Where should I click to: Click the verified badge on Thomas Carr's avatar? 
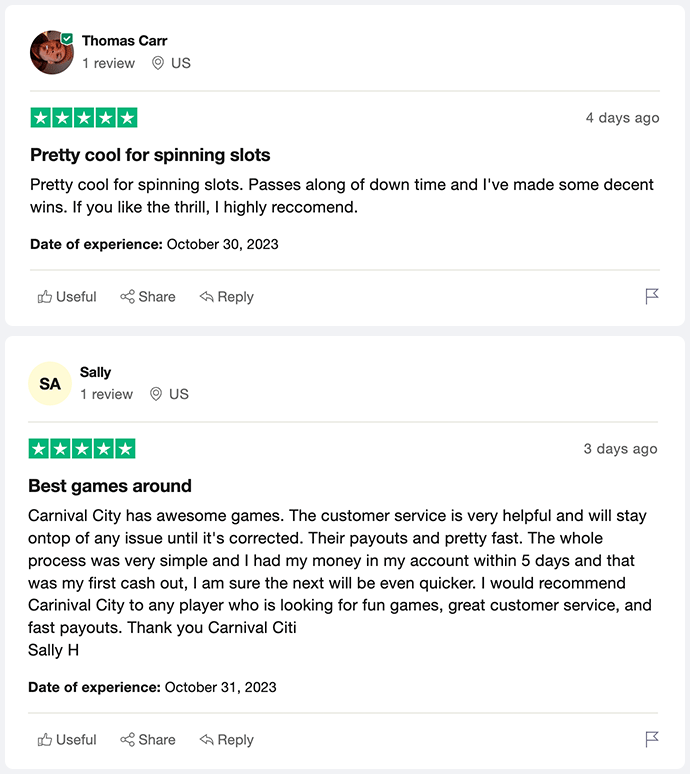[67, 38]
